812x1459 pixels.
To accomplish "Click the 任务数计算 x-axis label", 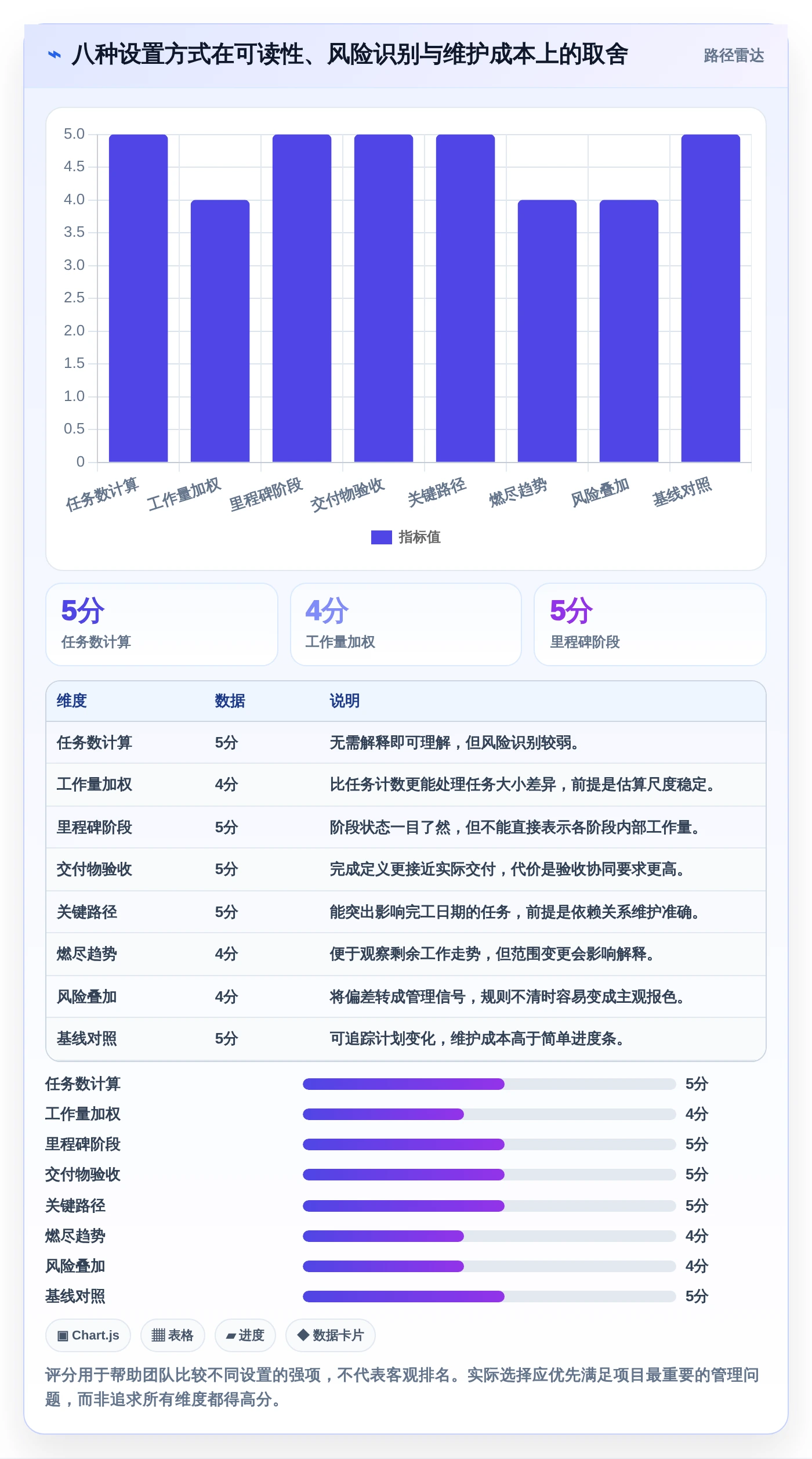I will 102,494.
